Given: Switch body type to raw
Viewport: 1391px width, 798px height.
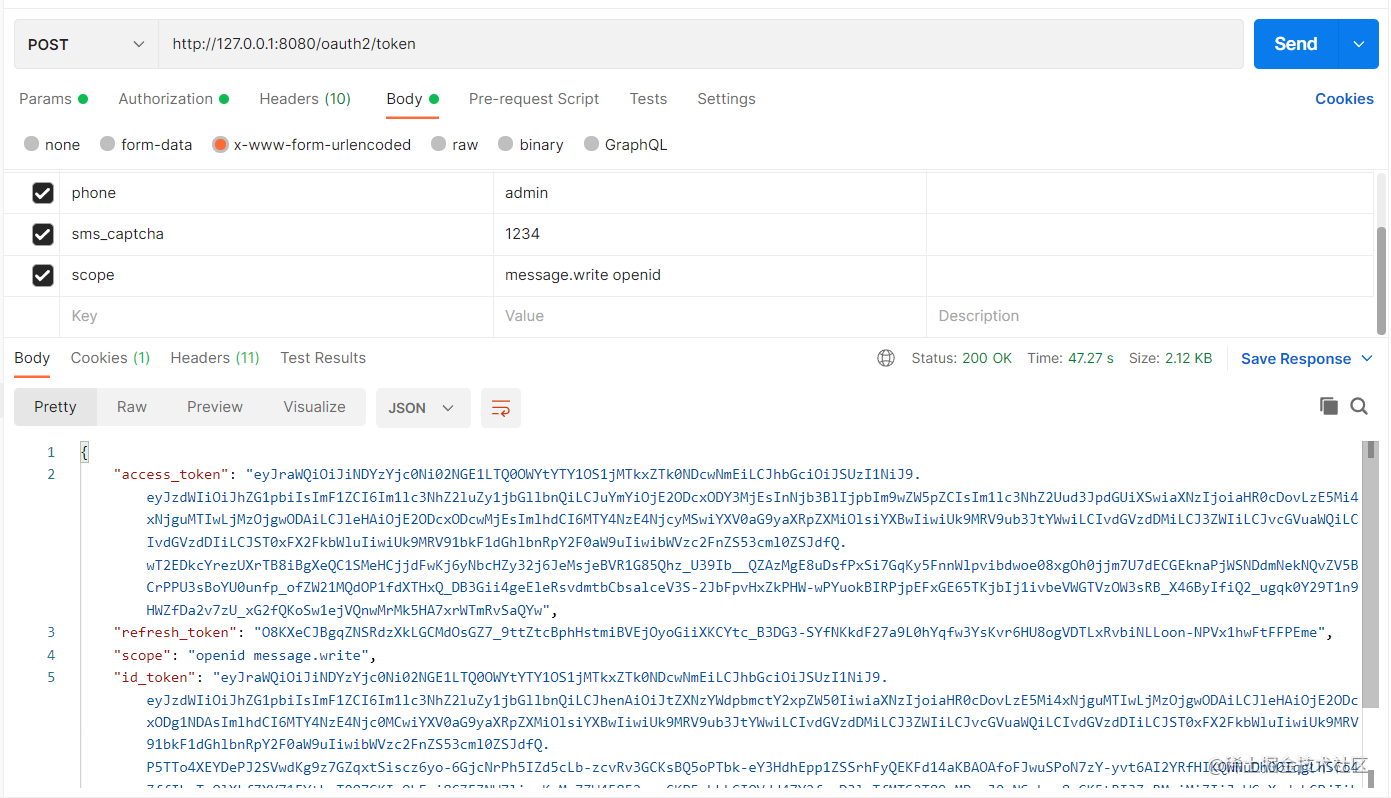Looking at the screenshot, I should pos(439,144).
